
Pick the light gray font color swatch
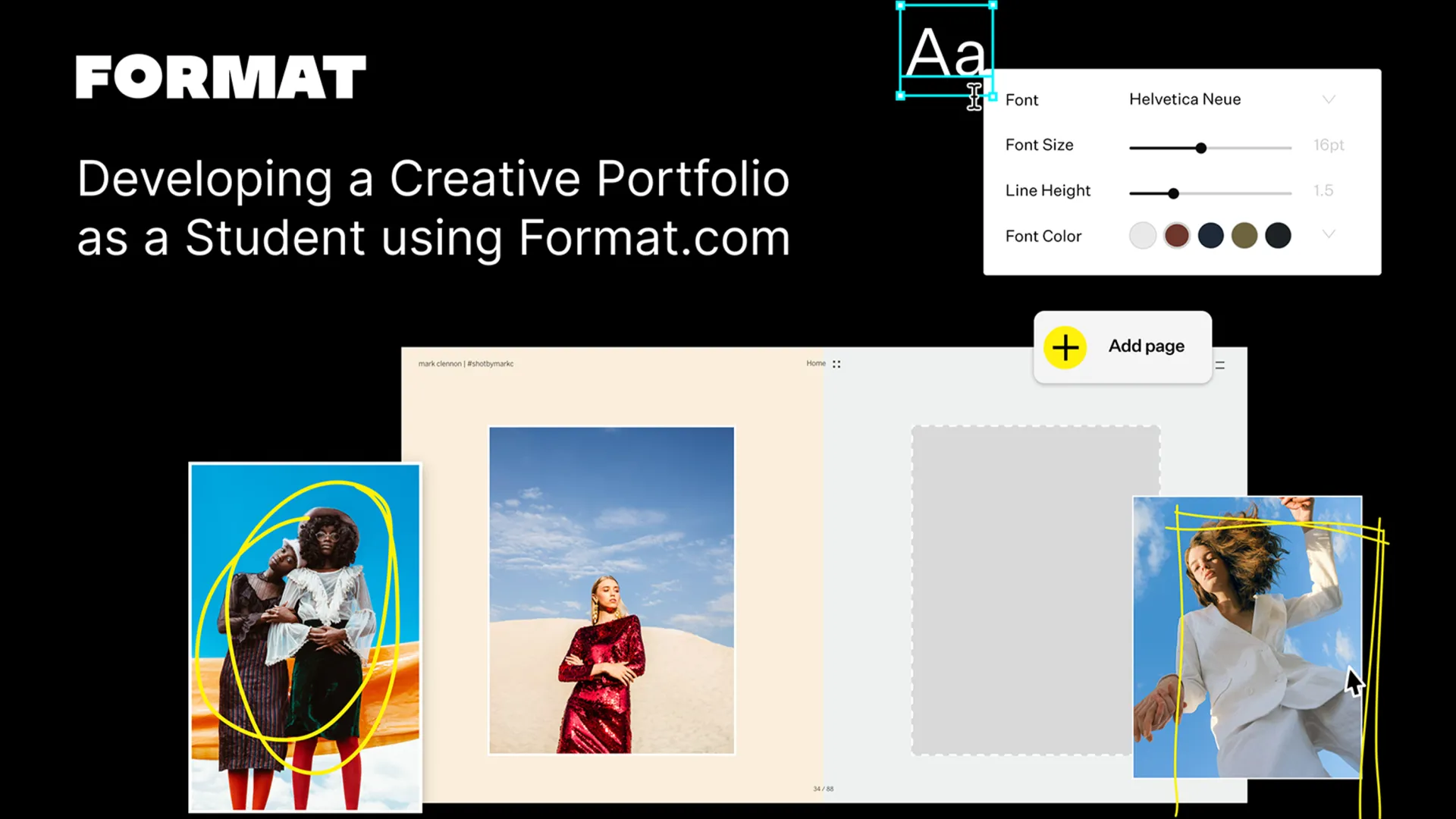coord(1143,236)
